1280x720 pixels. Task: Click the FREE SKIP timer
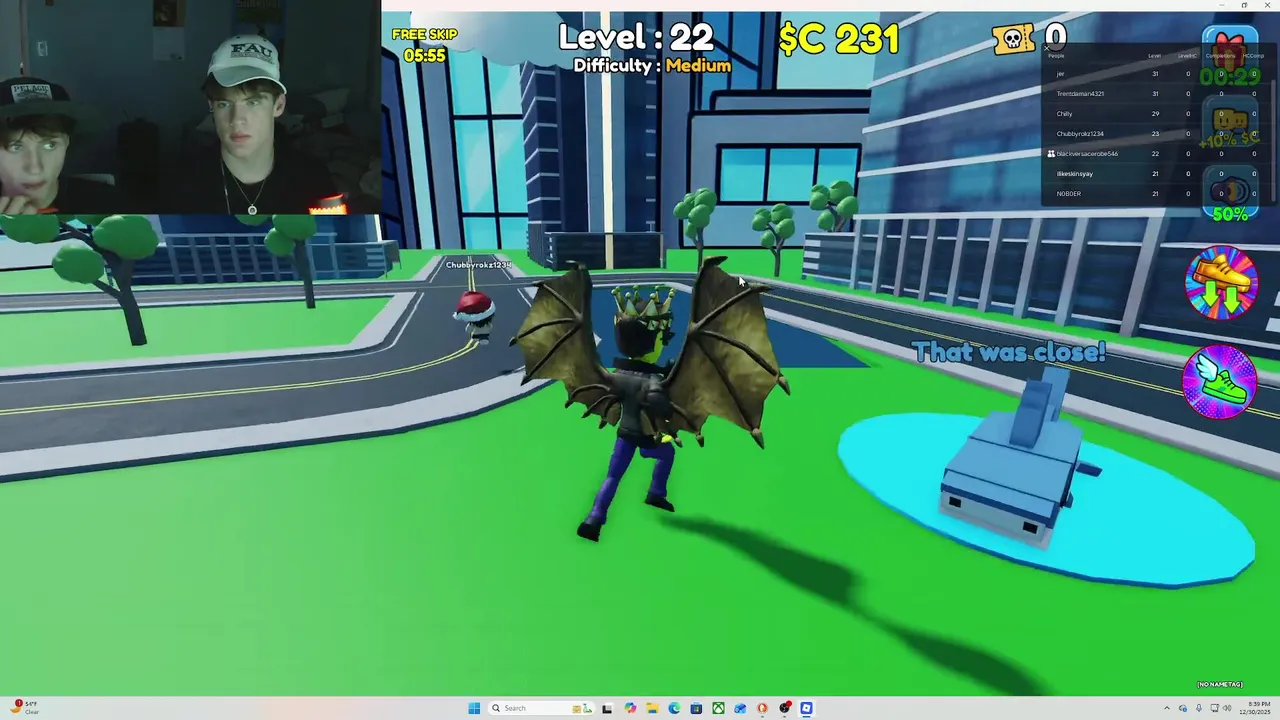pos(424,45)
